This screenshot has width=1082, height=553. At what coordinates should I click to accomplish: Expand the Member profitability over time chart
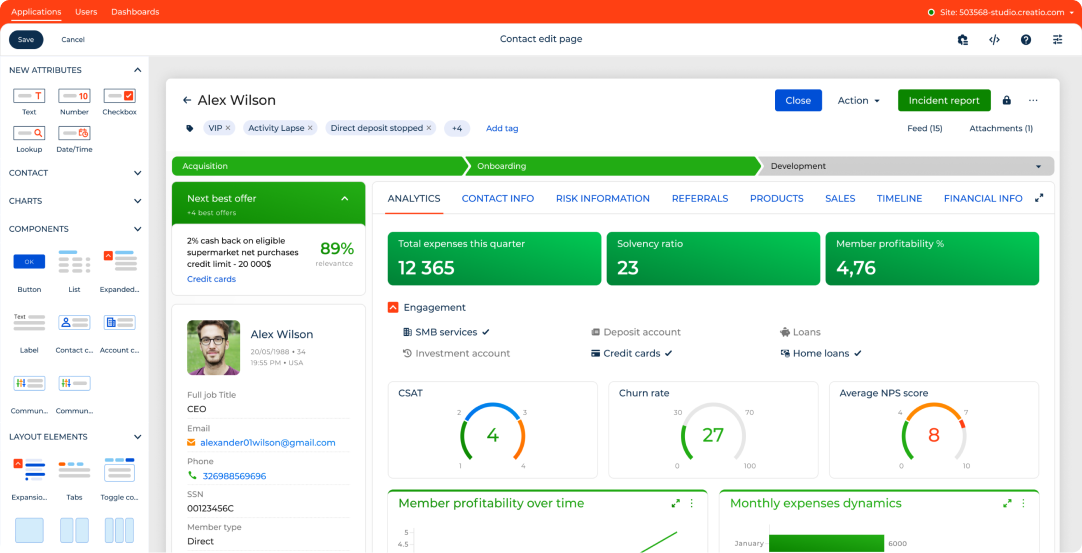(676, 504)
